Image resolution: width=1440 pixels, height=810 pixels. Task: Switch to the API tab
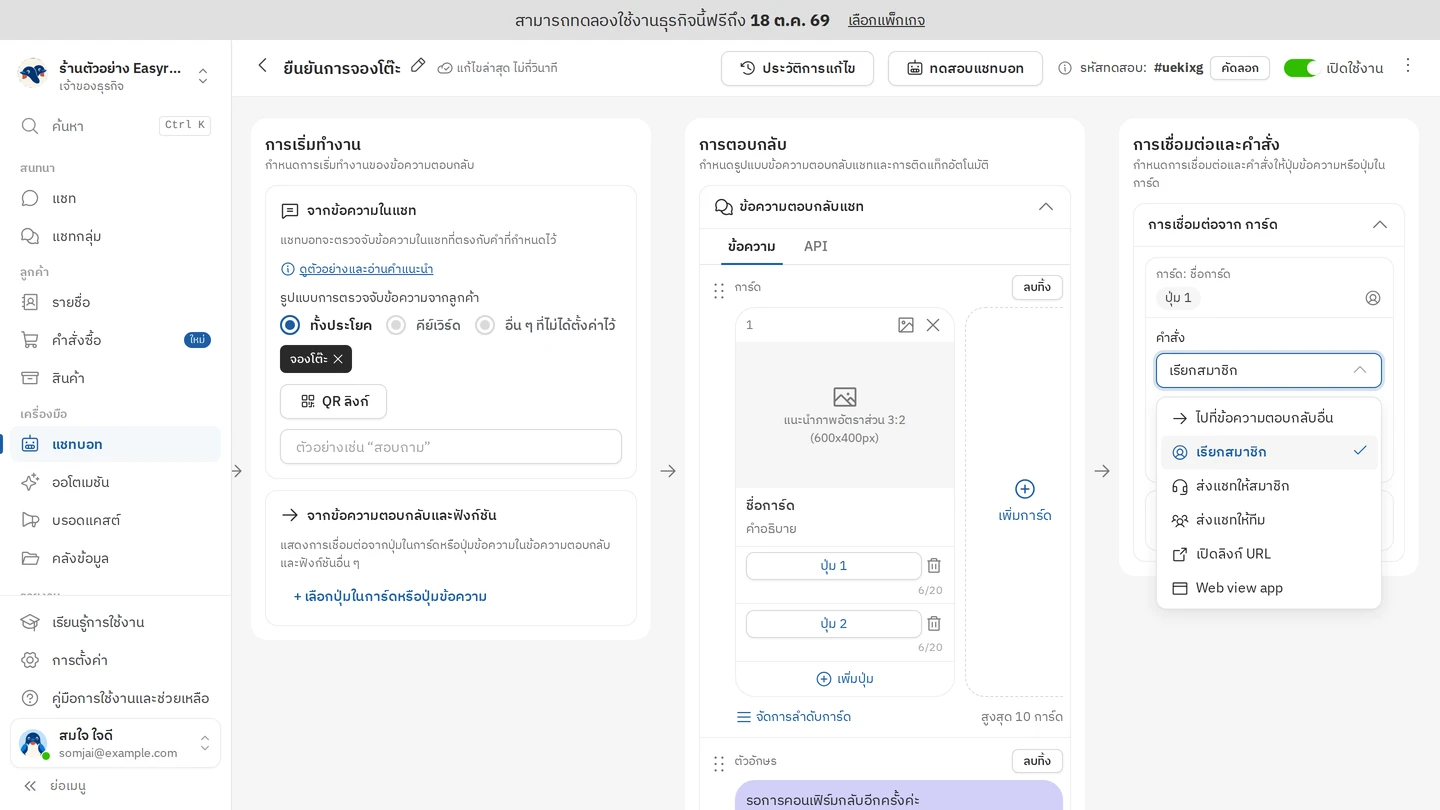pos(816,246)
